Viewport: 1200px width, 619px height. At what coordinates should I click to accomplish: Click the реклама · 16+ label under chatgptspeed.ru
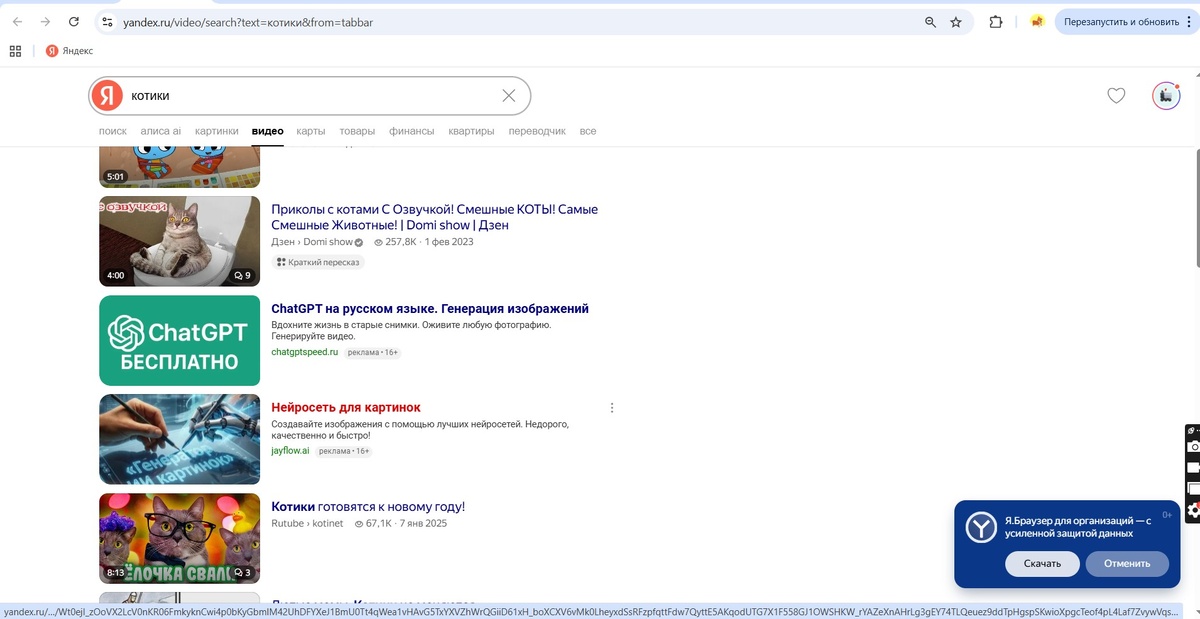tap(373, 352)
